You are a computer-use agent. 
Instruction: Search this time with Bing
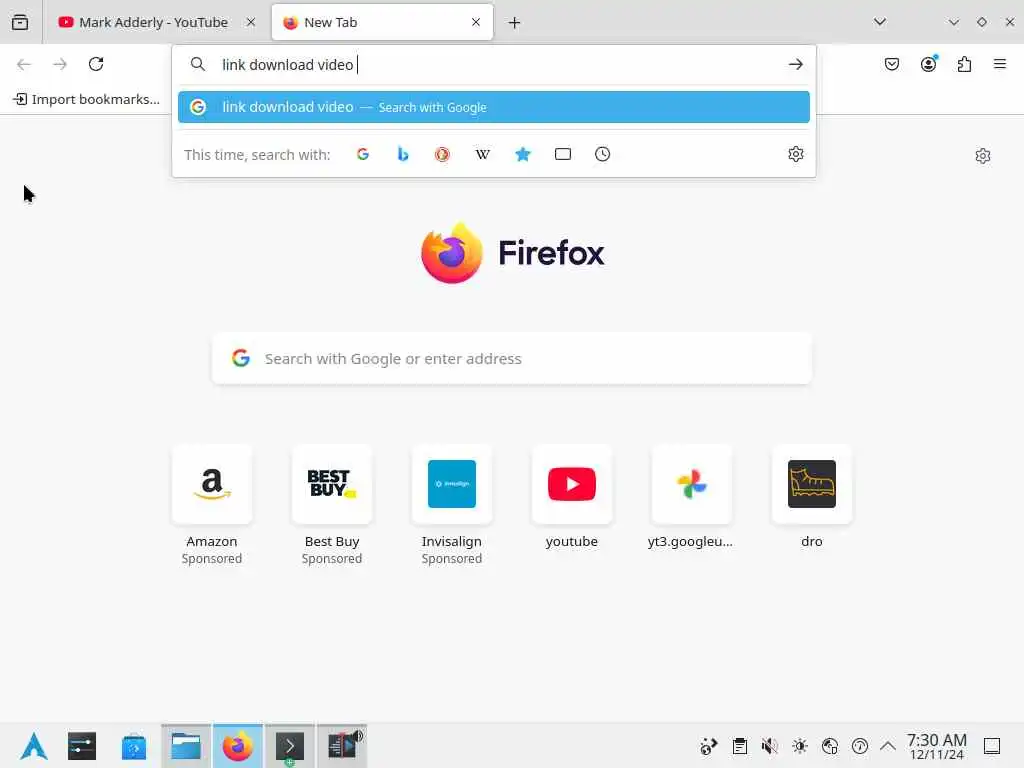(x=403, y=154)
